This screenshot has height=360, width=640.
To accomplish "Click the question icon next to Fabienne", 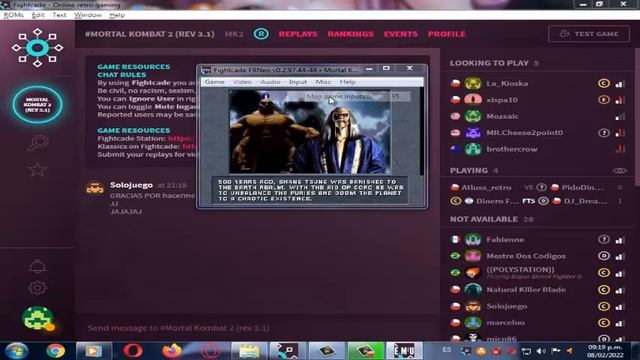I will click(x=604, y=239).
